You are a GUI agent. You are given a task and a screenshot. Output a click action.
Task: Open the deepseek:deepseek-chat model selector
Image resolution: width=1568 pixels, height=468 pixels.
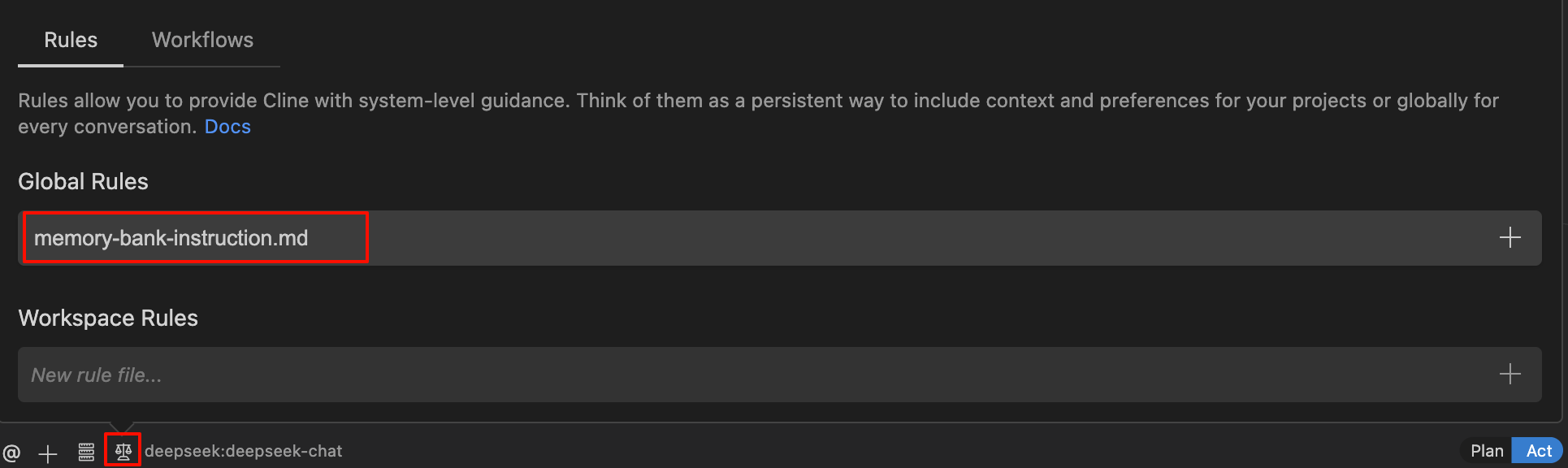243,451
